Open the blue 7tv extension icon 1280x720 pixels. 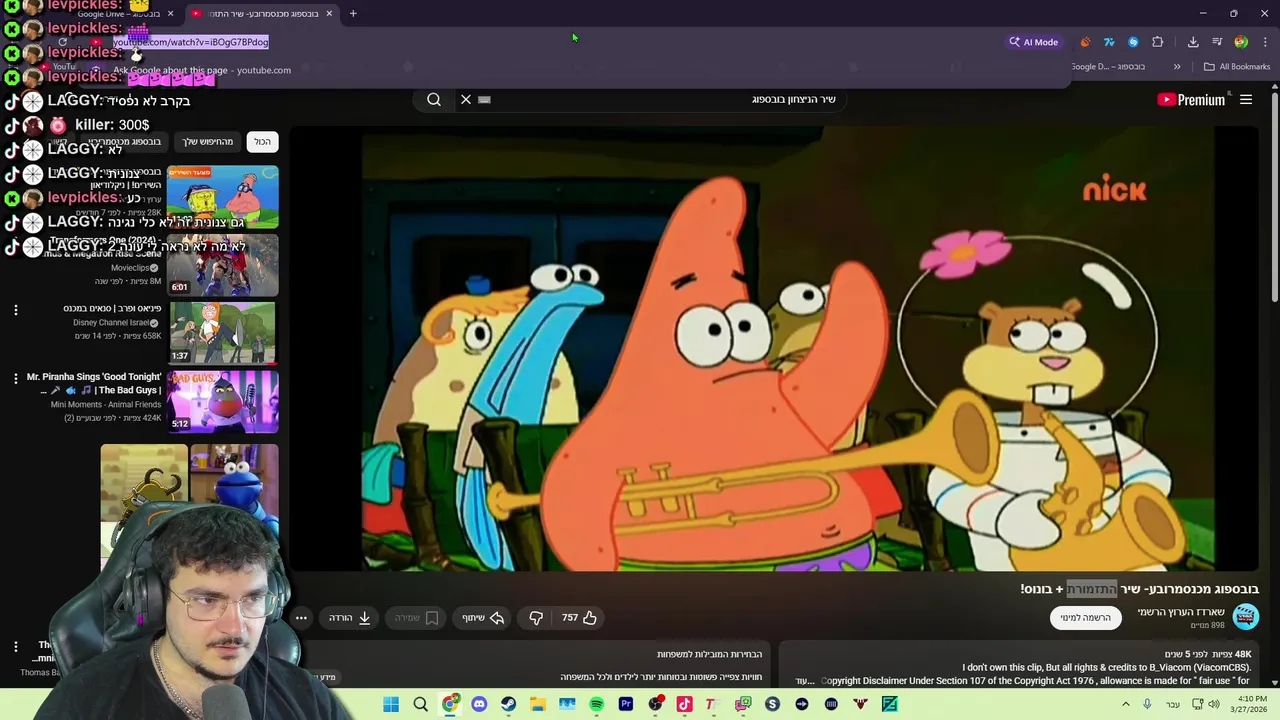click(x=1109, y=42)
